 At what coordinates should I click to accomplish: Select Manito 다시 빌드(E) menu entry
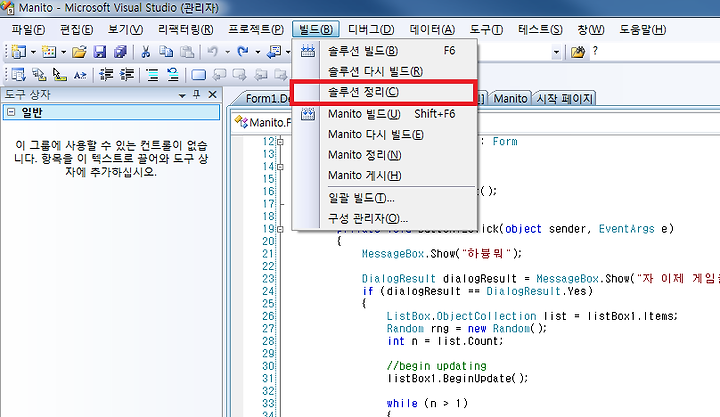pyautogui.click(x=385, y=135)
